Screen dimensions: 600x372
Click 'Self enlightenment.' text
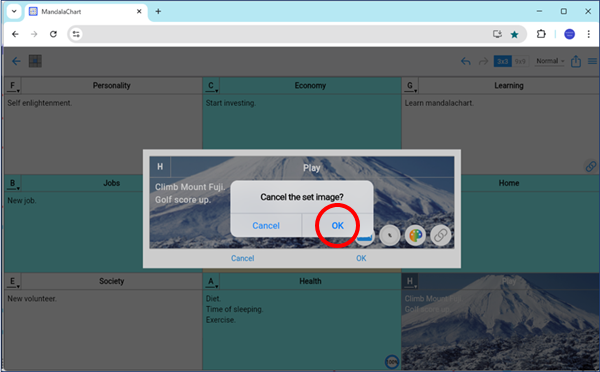39,103
